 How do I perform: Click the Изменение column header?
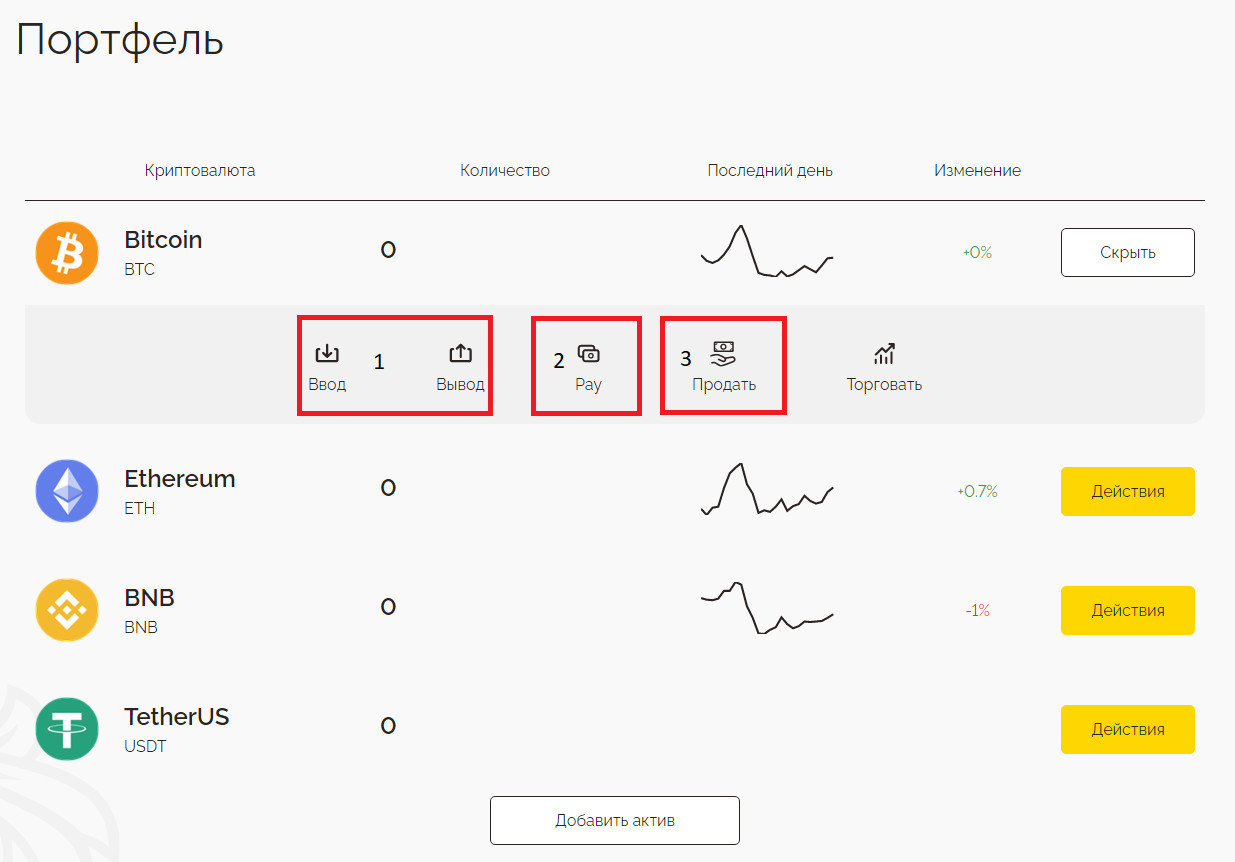tap(977, 170)
